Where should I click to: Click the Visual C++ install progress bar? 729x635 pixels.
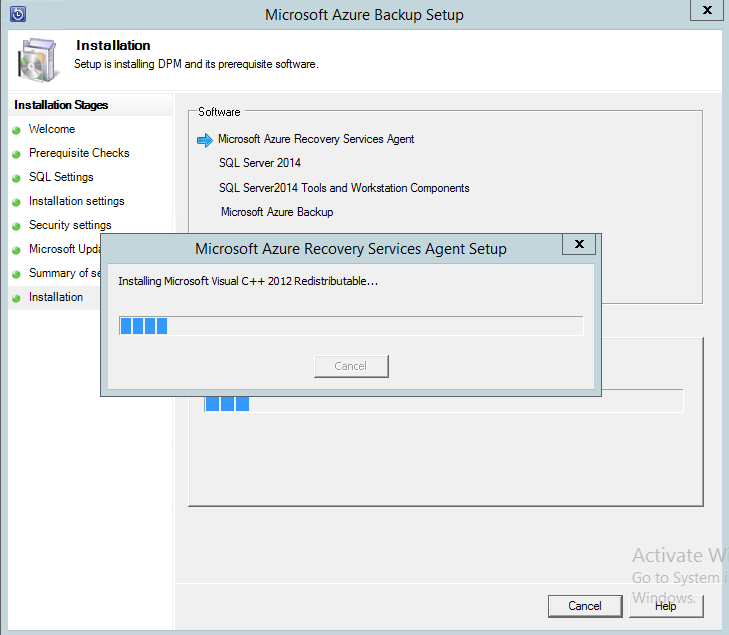pyautogui.click(x=350, y=325)
